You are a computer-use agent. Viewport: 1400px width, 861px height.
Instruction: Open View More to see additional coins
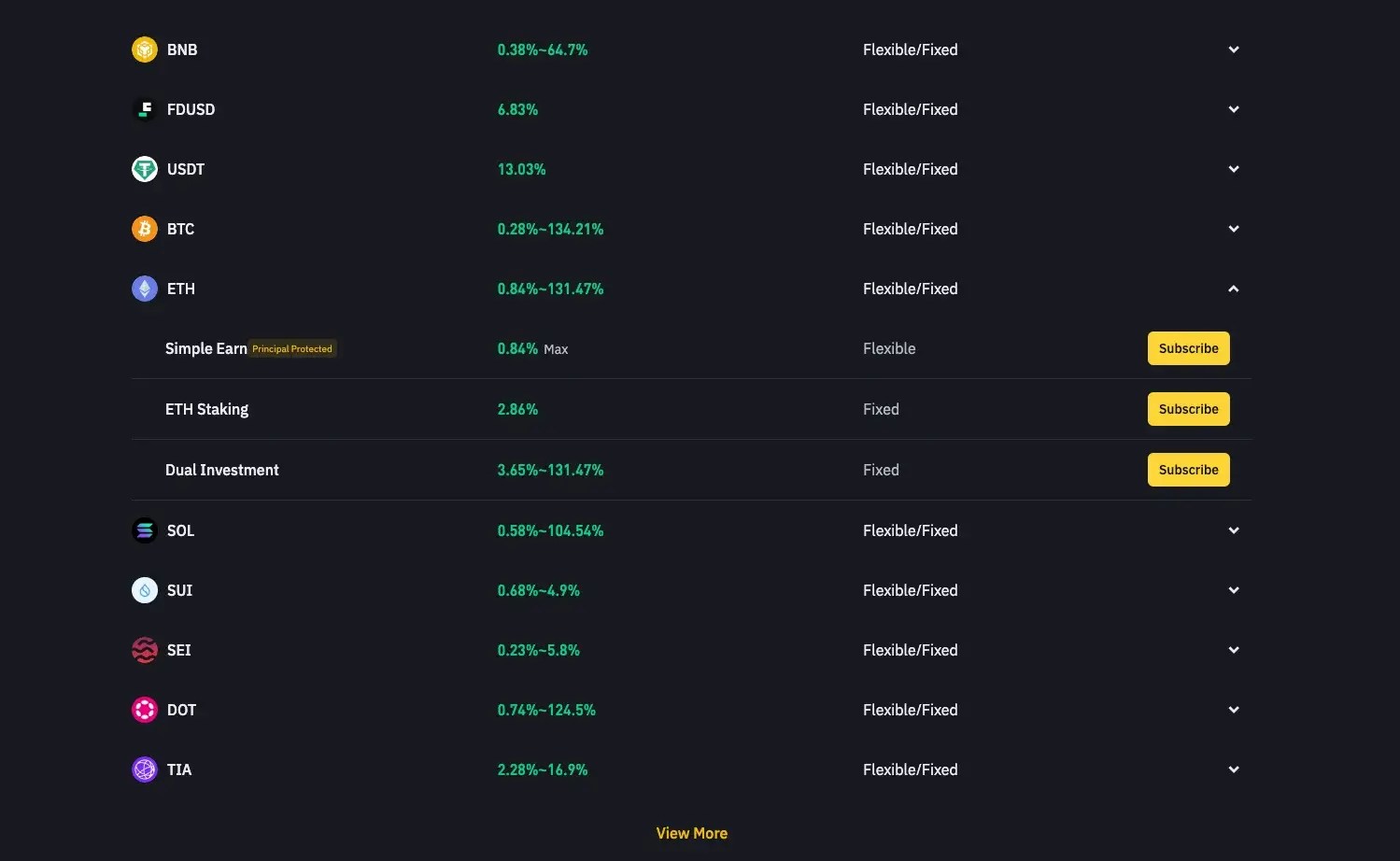691,832
